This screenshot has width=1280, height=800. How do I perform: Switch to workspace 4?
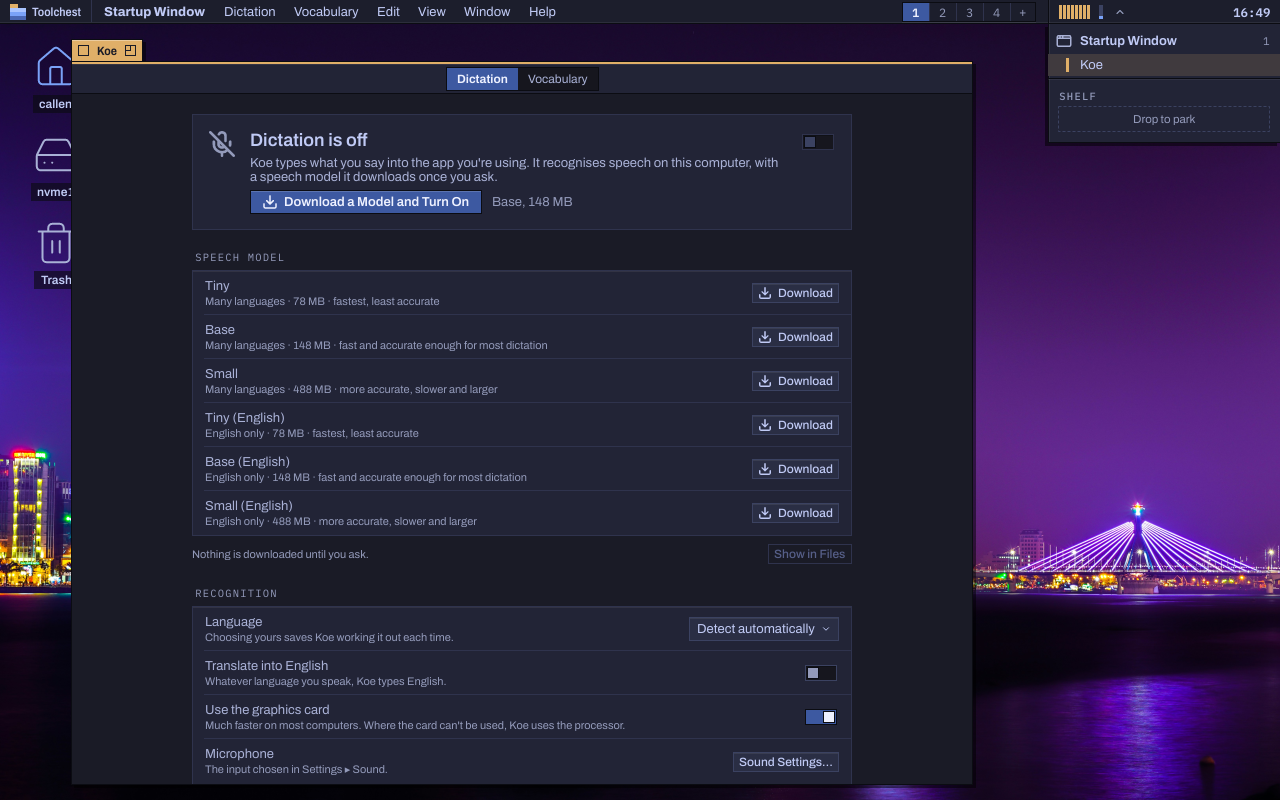coord(996,12)
